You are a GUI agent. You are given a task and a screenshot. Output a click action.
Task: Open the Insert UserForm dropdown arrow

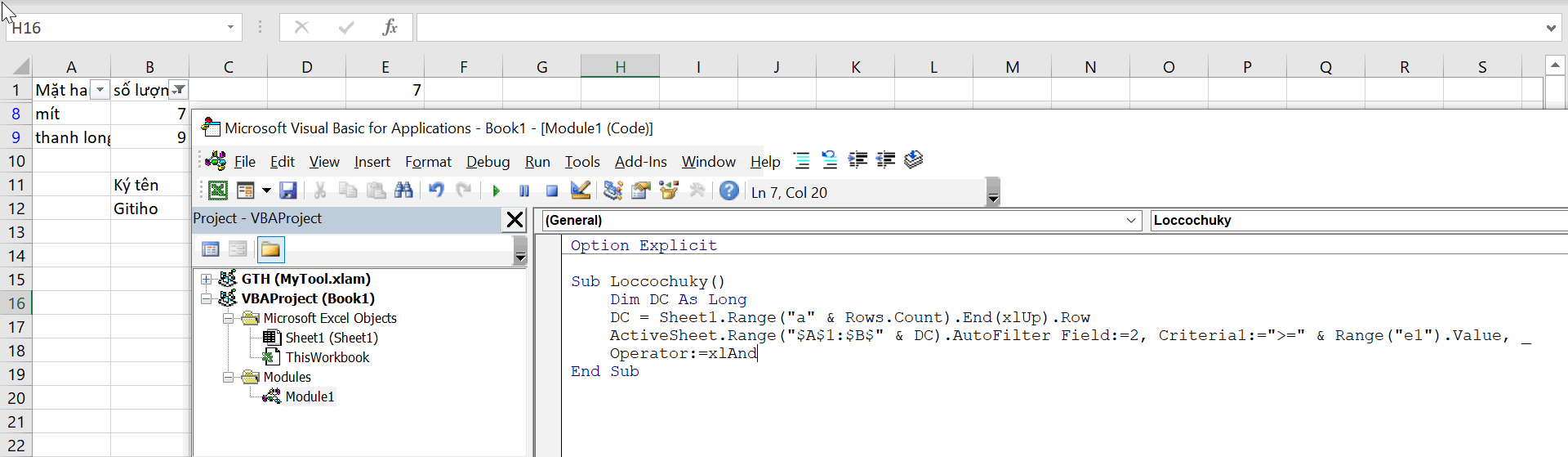pos(266,191)
